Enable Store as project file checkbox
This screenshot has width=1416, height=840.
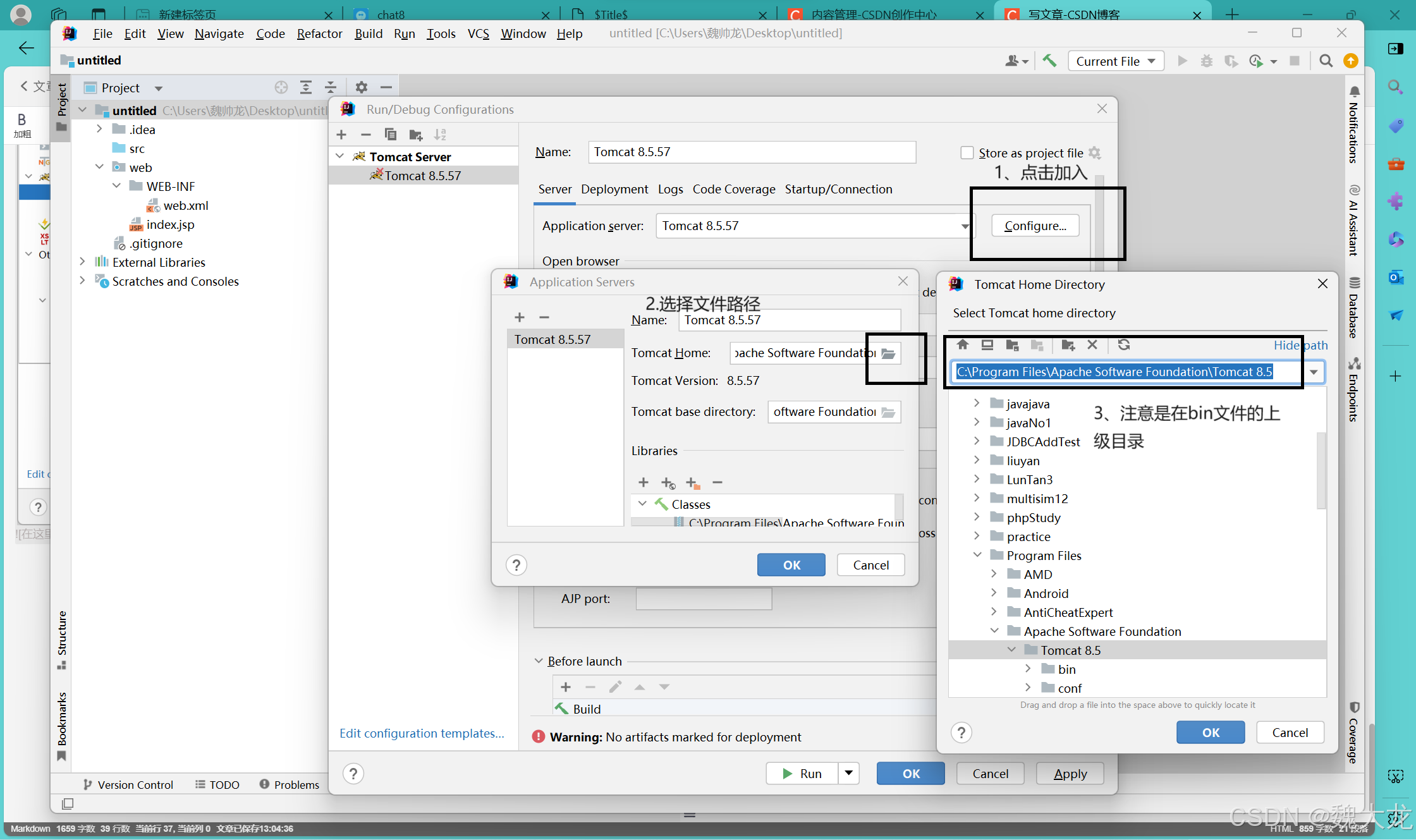tap(967, 153)
